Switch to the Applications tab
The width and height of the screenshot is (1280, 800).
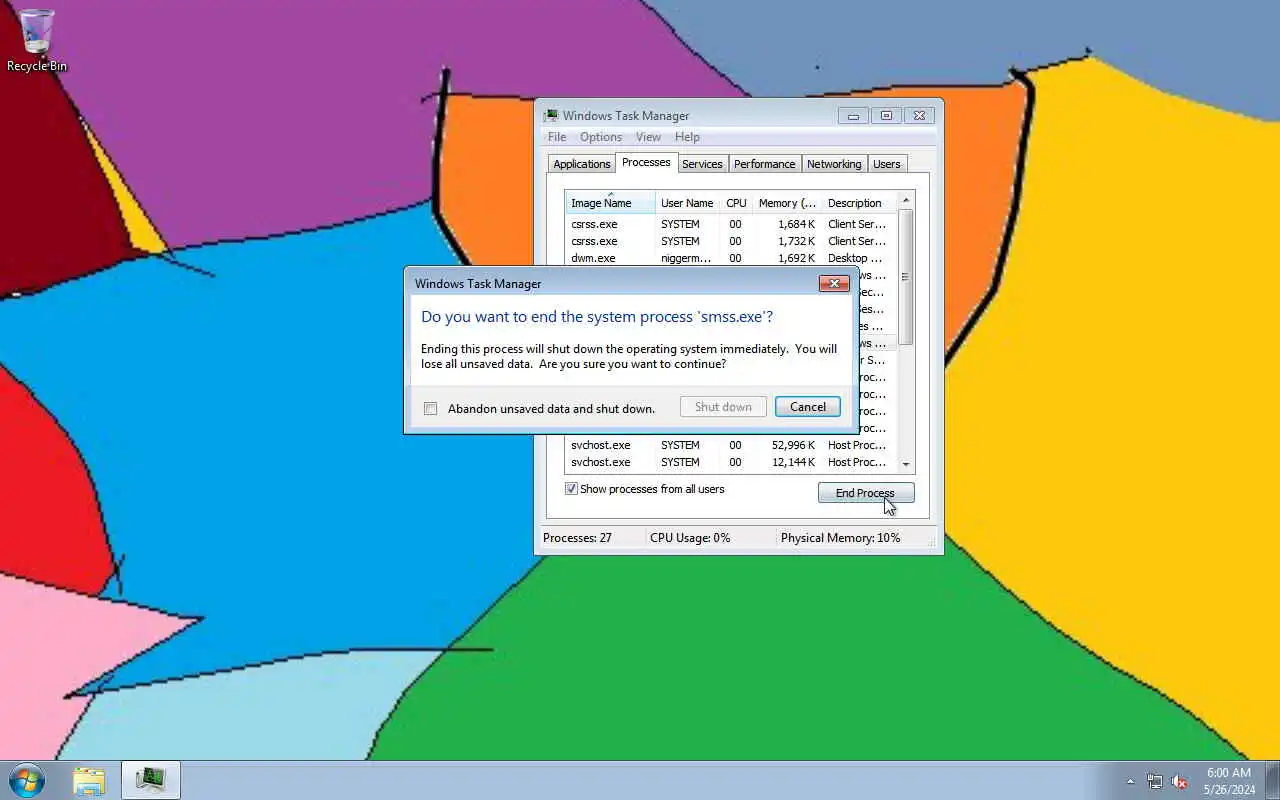click(x=582, y=164)
